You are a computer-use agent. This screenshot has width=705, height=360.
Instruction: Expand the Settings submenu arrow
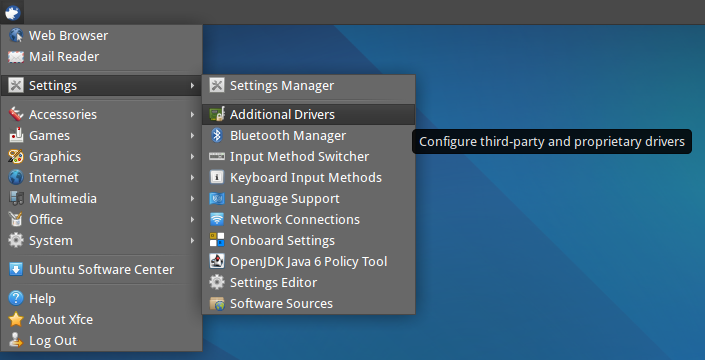pos(192,85)
